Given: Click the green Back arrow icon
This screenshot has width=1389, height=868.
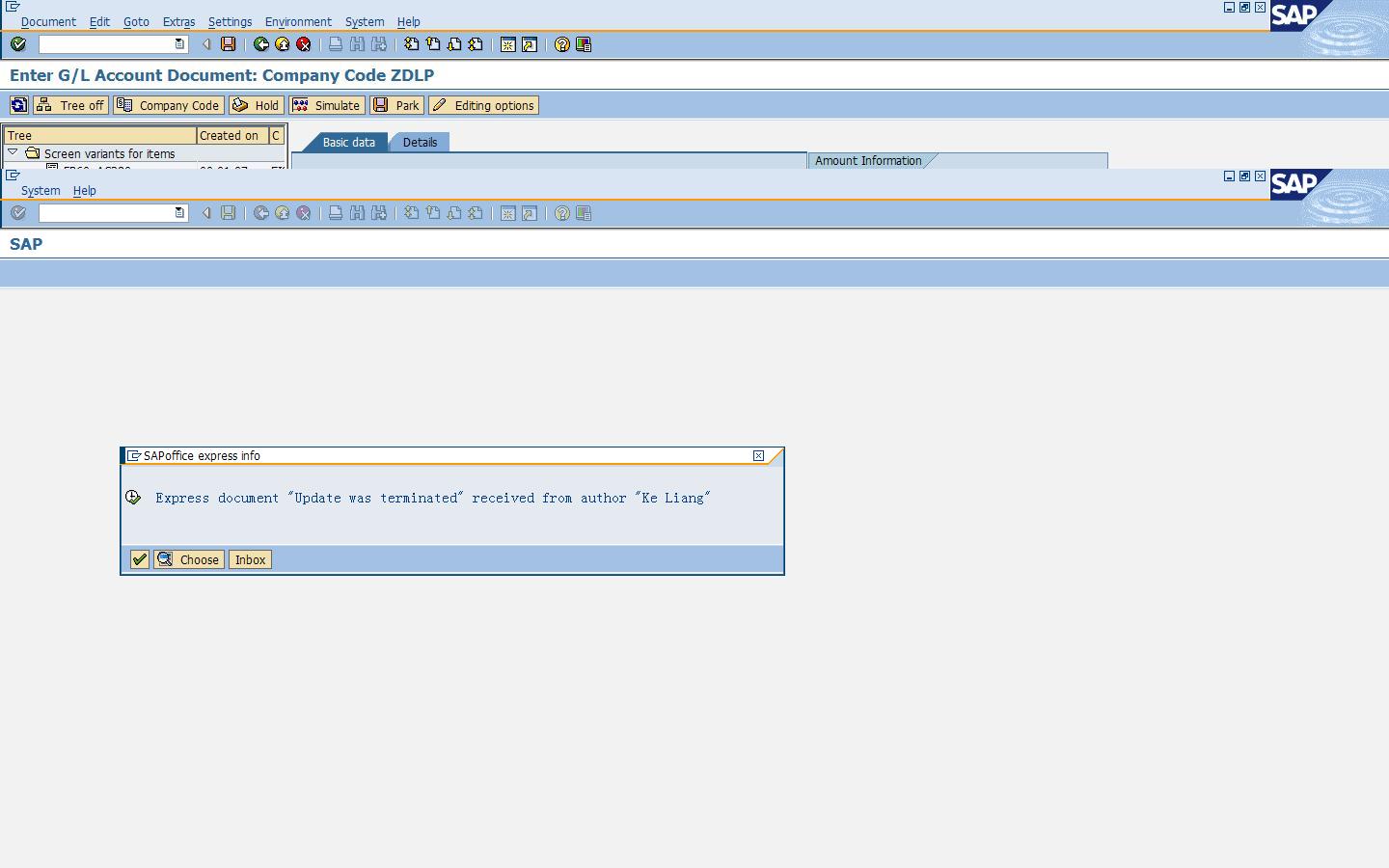Looking at the screenshot, I should pos(261,44).
